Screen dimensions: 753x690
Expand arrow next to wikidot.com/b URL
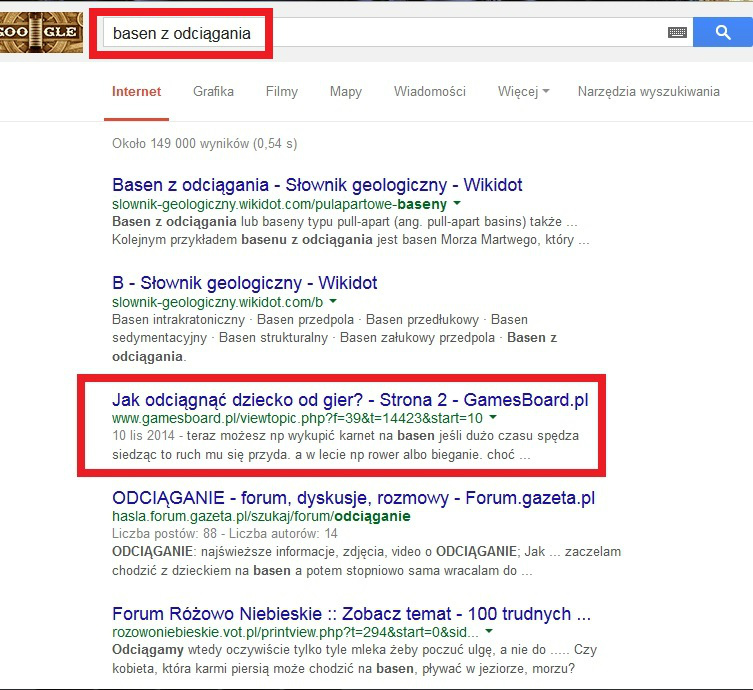333,302
